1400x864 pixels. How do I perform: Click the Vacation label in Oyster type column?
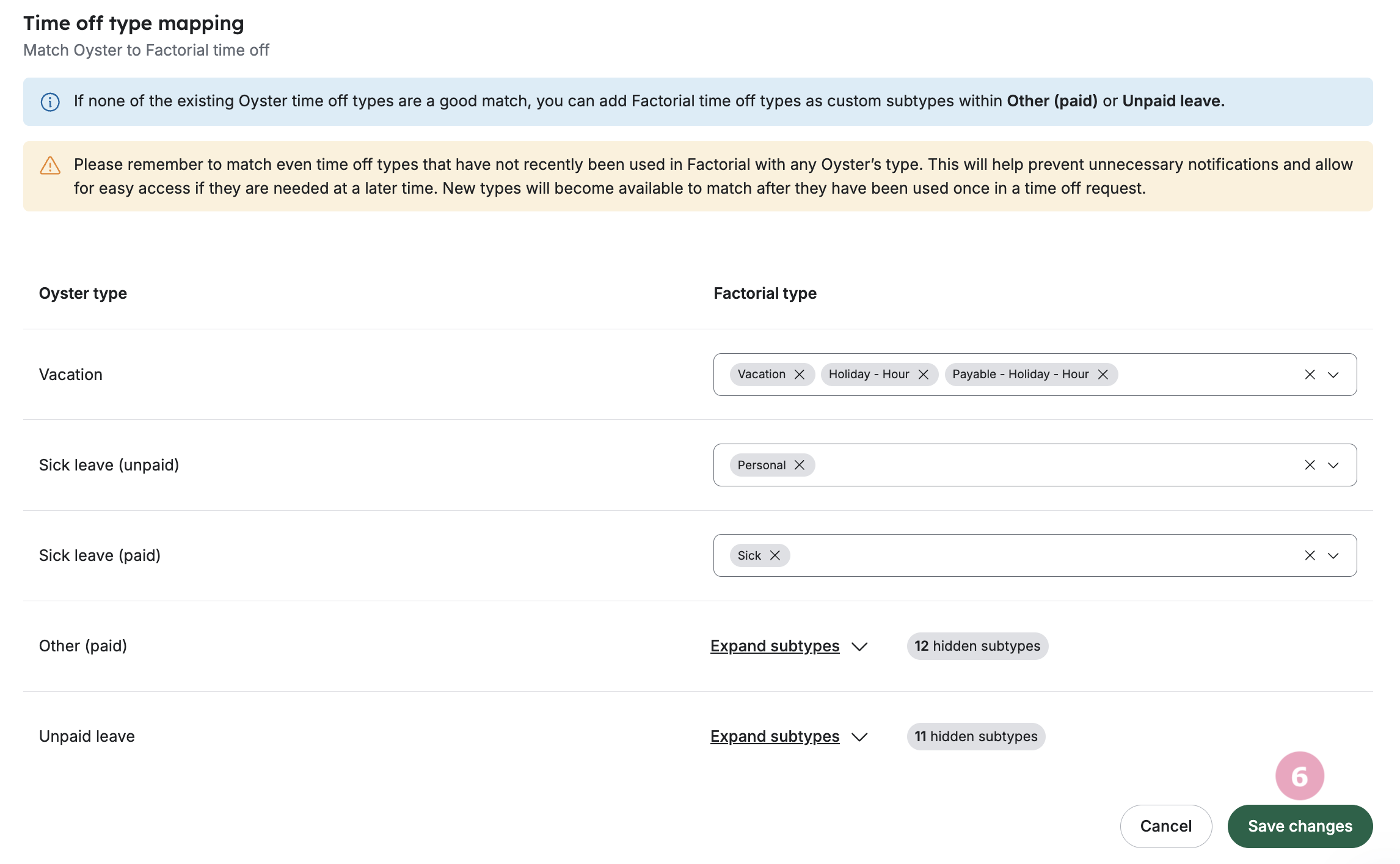[x=71, y=375]
